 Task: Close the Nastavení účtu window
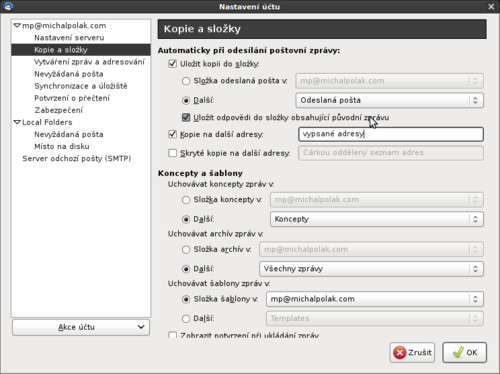point(491,7)
